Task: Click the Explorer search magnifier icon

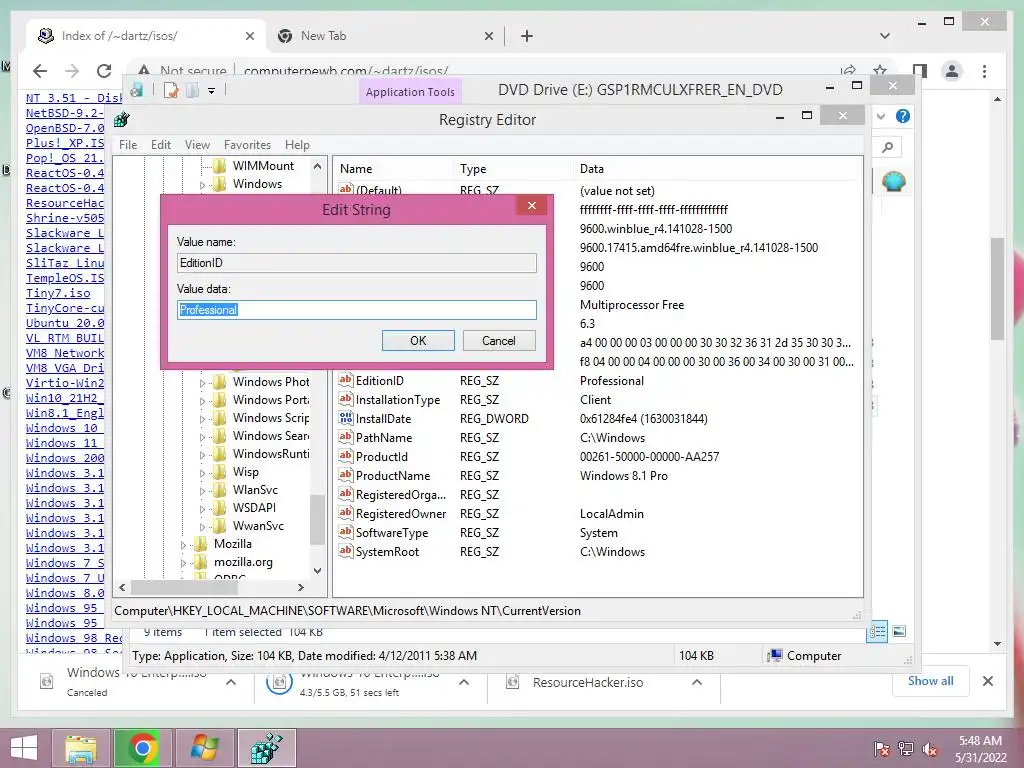Action: tap(887, 148)
